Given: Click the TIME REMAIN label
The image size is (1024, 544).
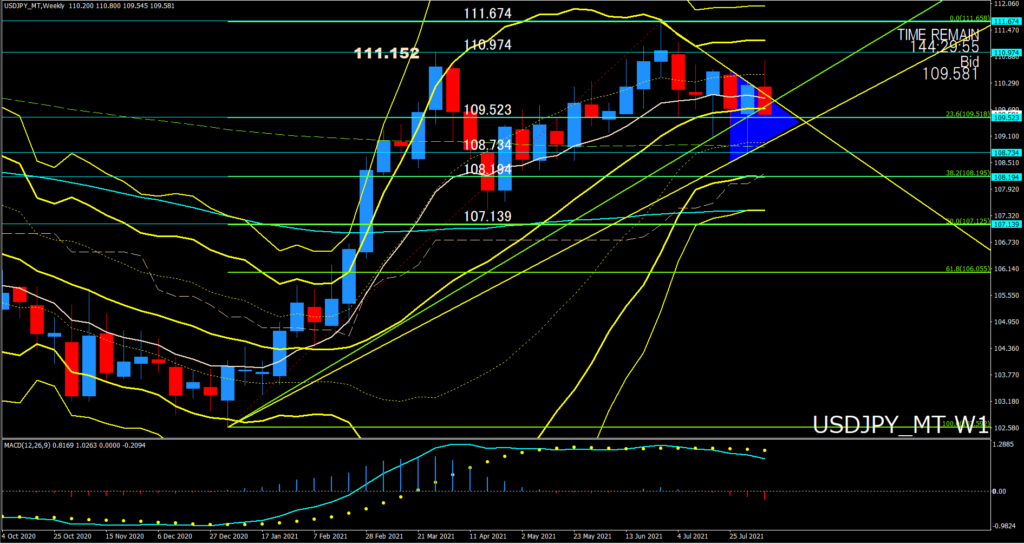Looking at the screenshot, I should tap(938, 35).
